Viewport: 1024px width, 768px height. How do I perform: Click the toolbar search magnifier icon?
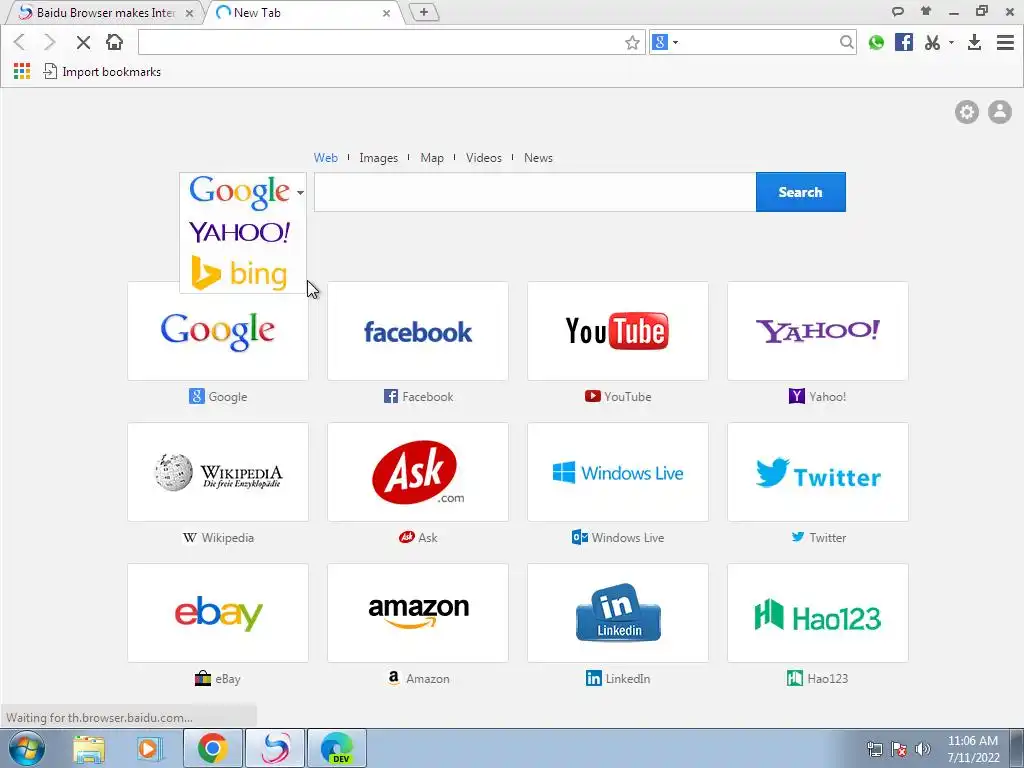(846, 42)
